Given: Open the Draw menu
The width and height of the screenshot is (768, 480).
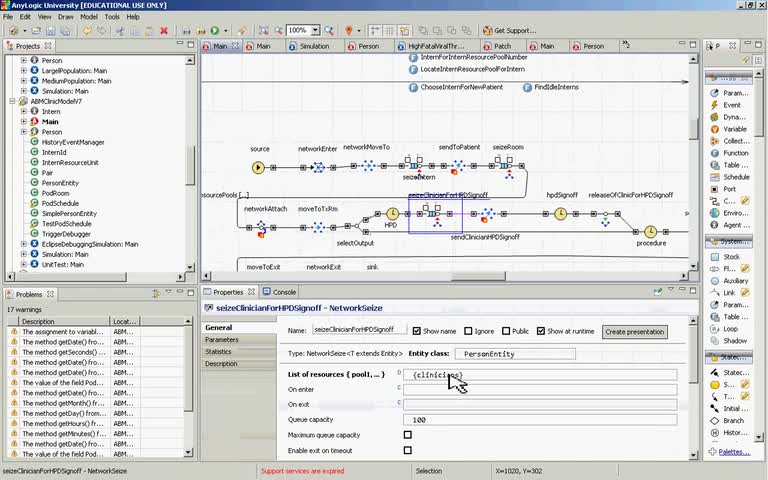Looking at the screenshot, I should 66,17.
